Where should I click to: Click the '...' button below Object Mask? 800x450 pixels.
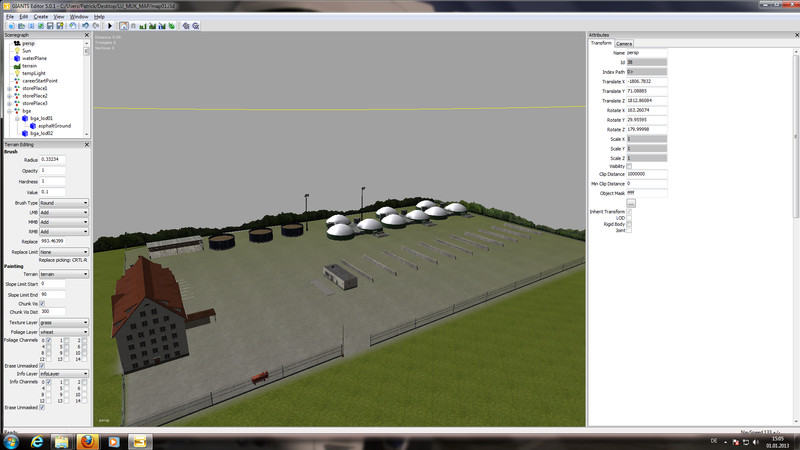point(631,203)
